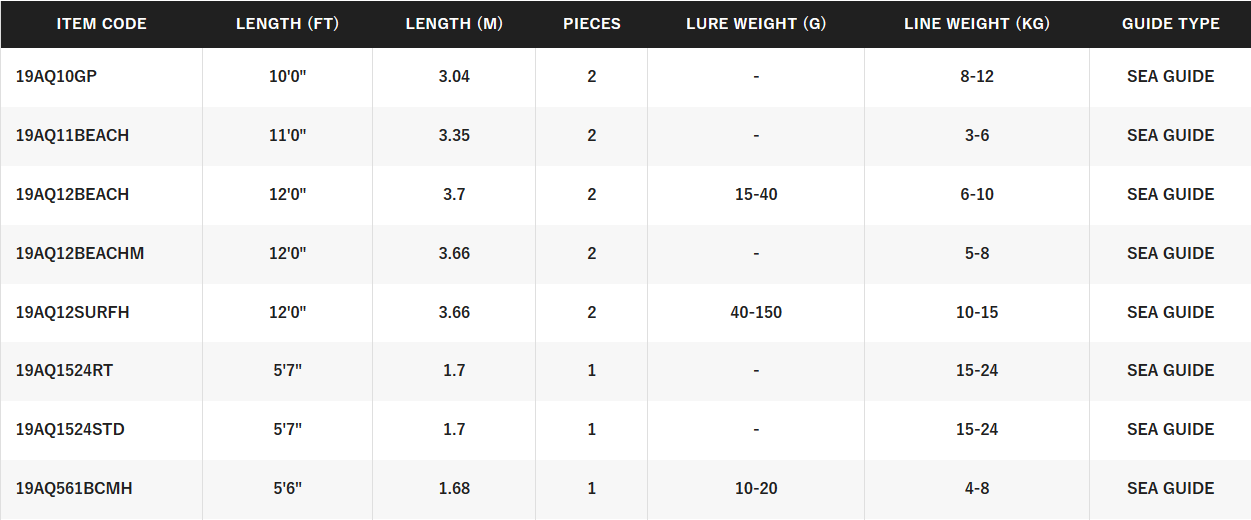Select item code 19AQ1524RT
This screenshot has width=1251, height=520.
pyautogui.click(x=64, y=370)
